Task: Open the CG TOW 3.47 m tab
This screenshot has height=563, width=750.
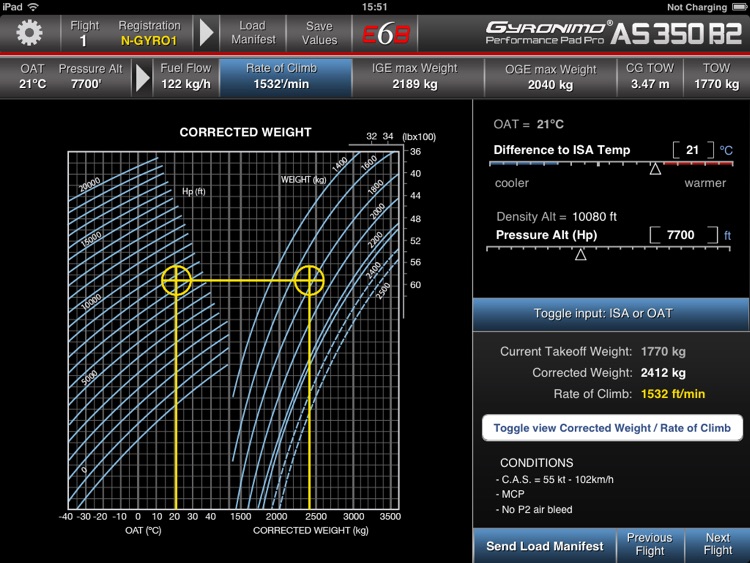Action: pos(650,77)
